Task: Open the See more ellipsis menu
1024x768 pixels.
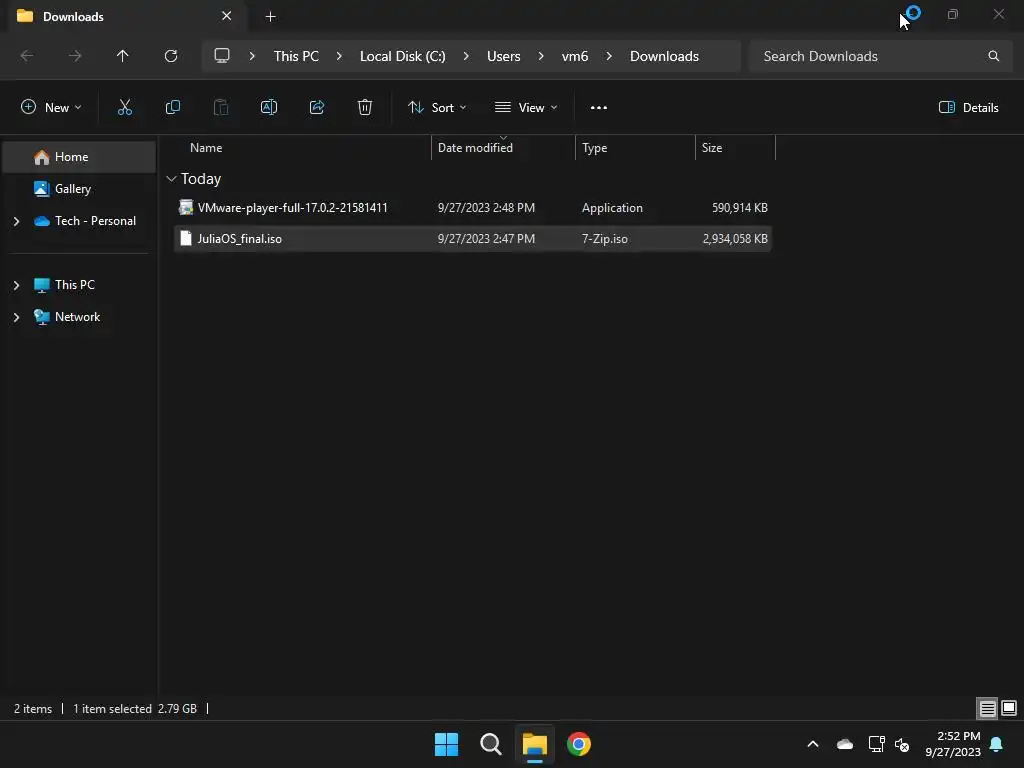Action: click(x=599, y=108)
